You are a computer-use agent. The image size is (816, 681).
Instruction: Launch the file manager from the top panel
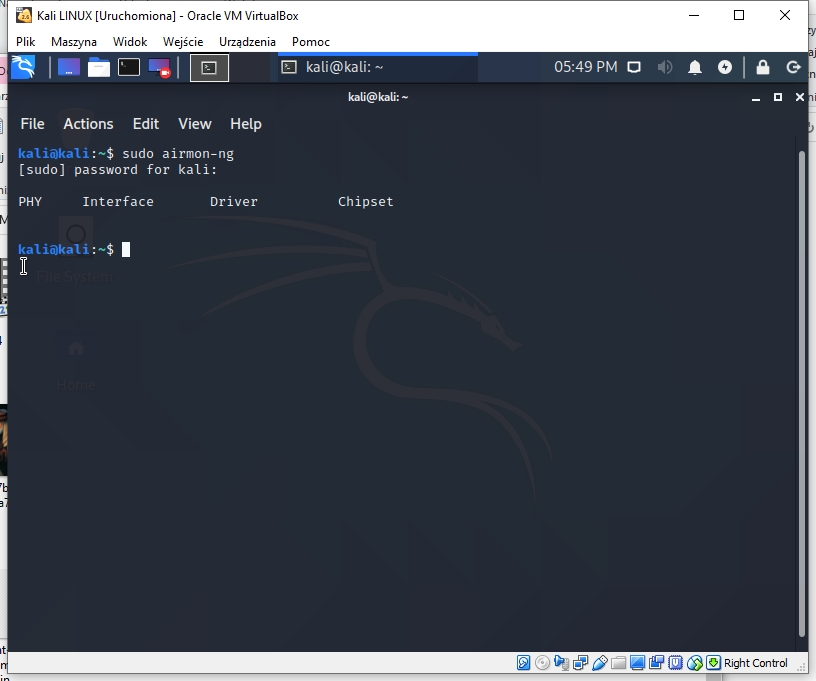click(99, 67)
